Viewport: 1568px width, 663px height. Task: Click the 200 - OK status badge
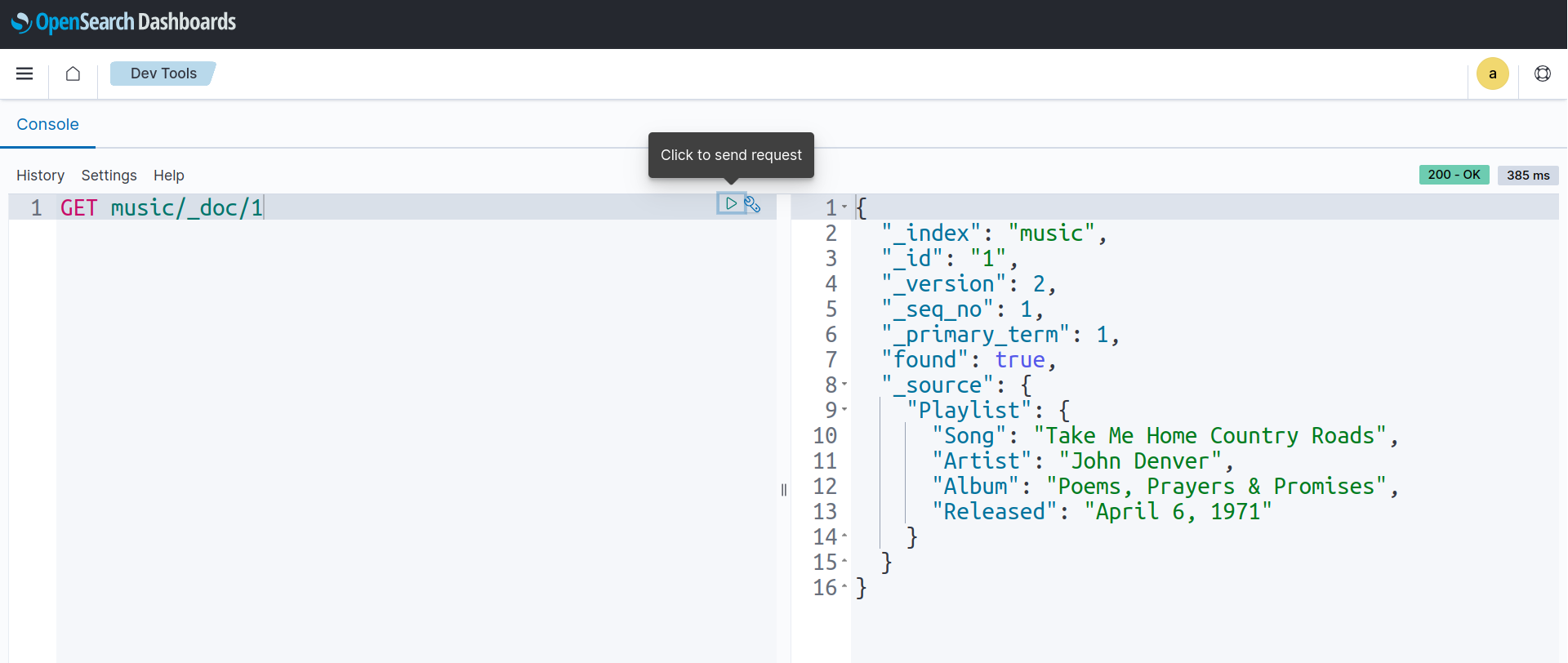click(x=1454, y=175)
